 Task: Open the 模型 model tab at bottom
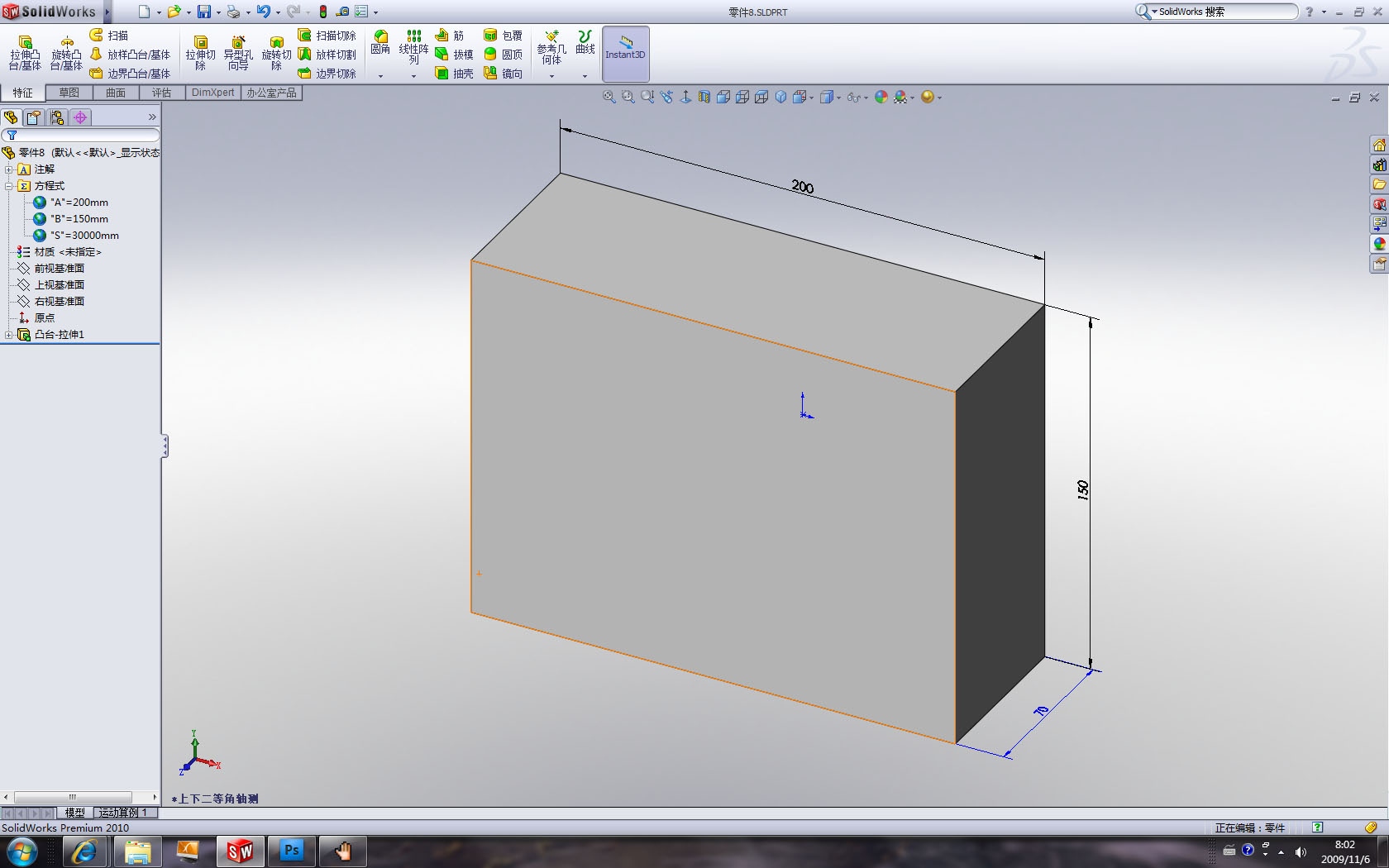coord(75,813)
